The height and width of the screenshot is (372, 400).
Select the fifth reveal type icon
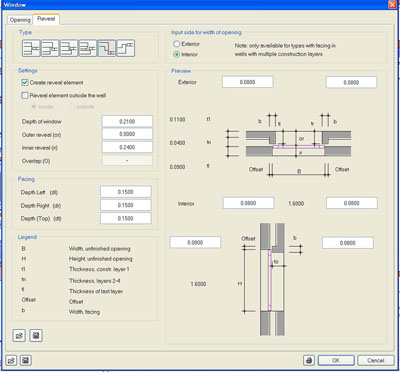(x=107, y=48)
